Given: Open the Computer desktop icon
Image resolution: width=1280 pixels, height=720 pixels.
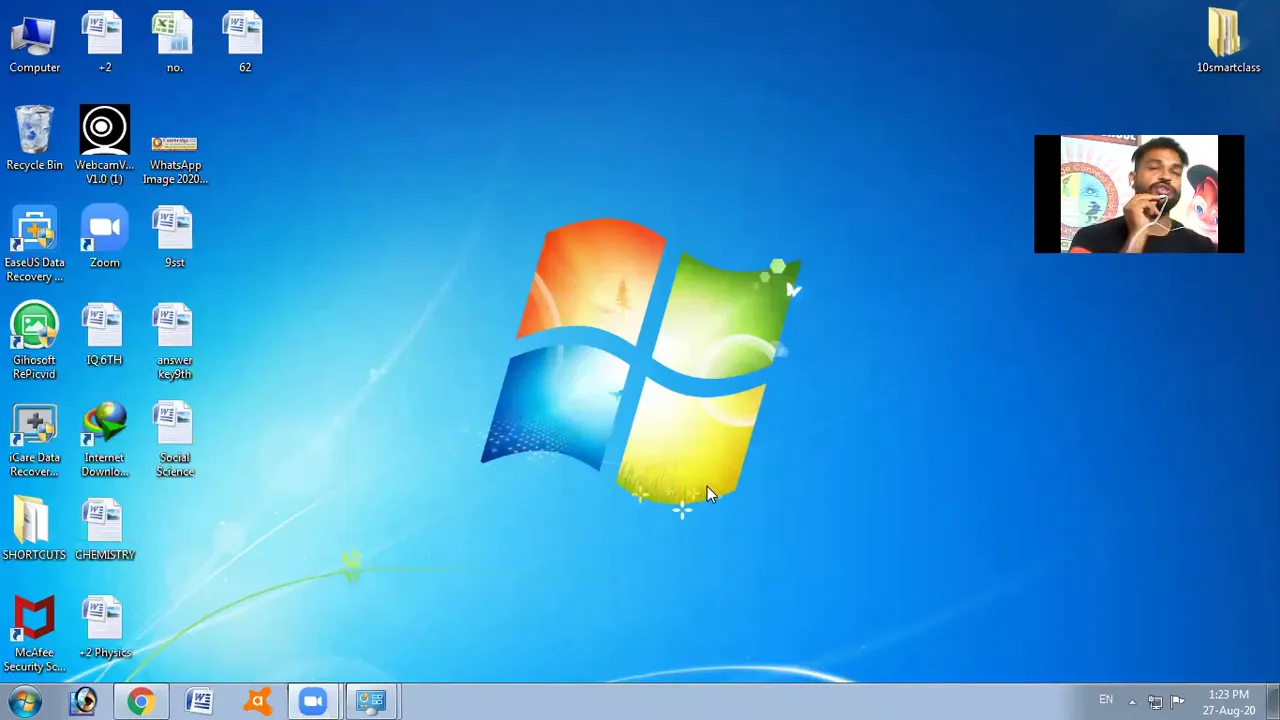Looking at the screenshot, I should click(x=34, y=42).
